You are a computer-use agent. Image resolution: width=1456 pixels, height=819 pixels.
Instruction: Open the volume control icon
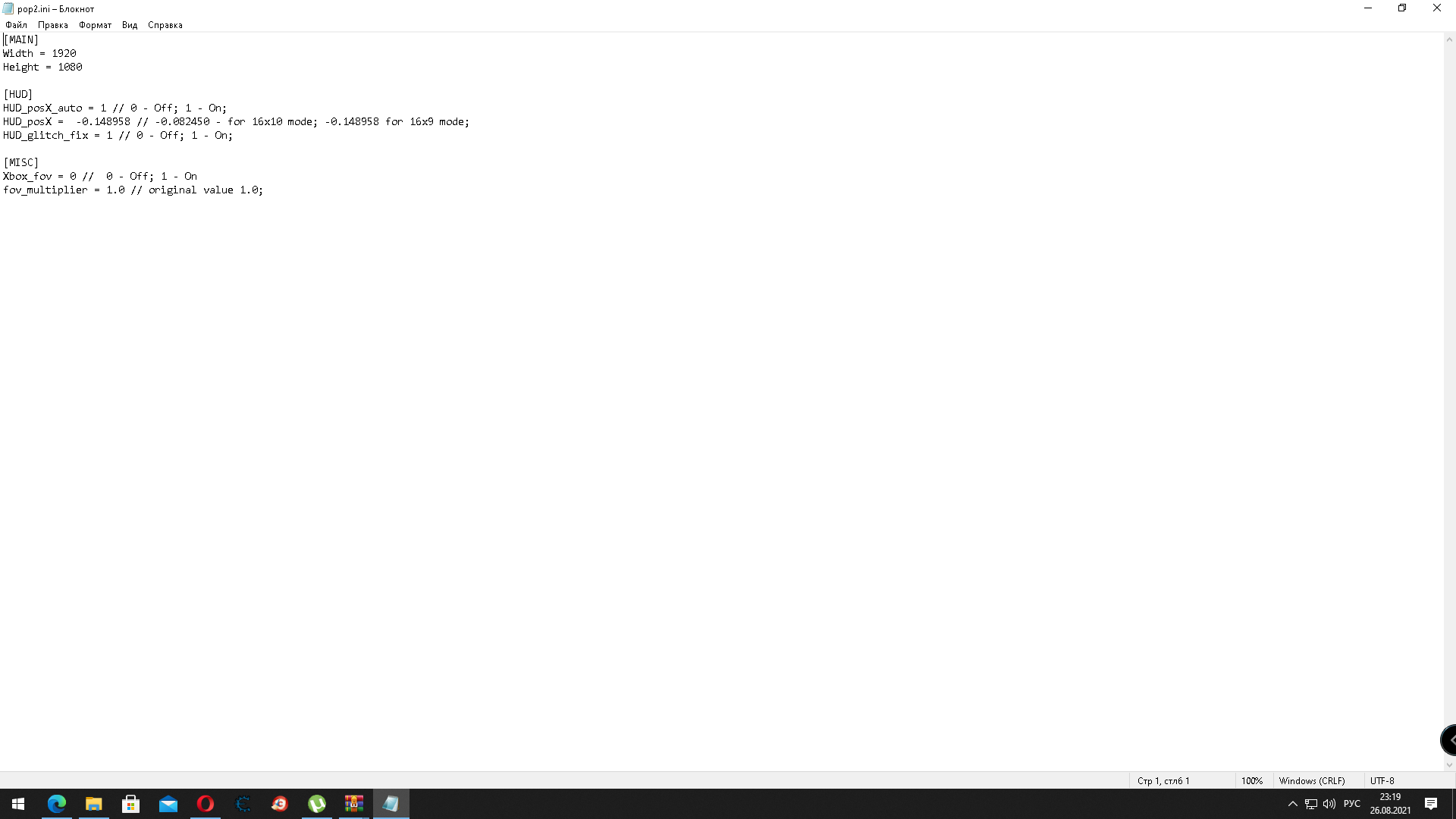coord(1329,804)
